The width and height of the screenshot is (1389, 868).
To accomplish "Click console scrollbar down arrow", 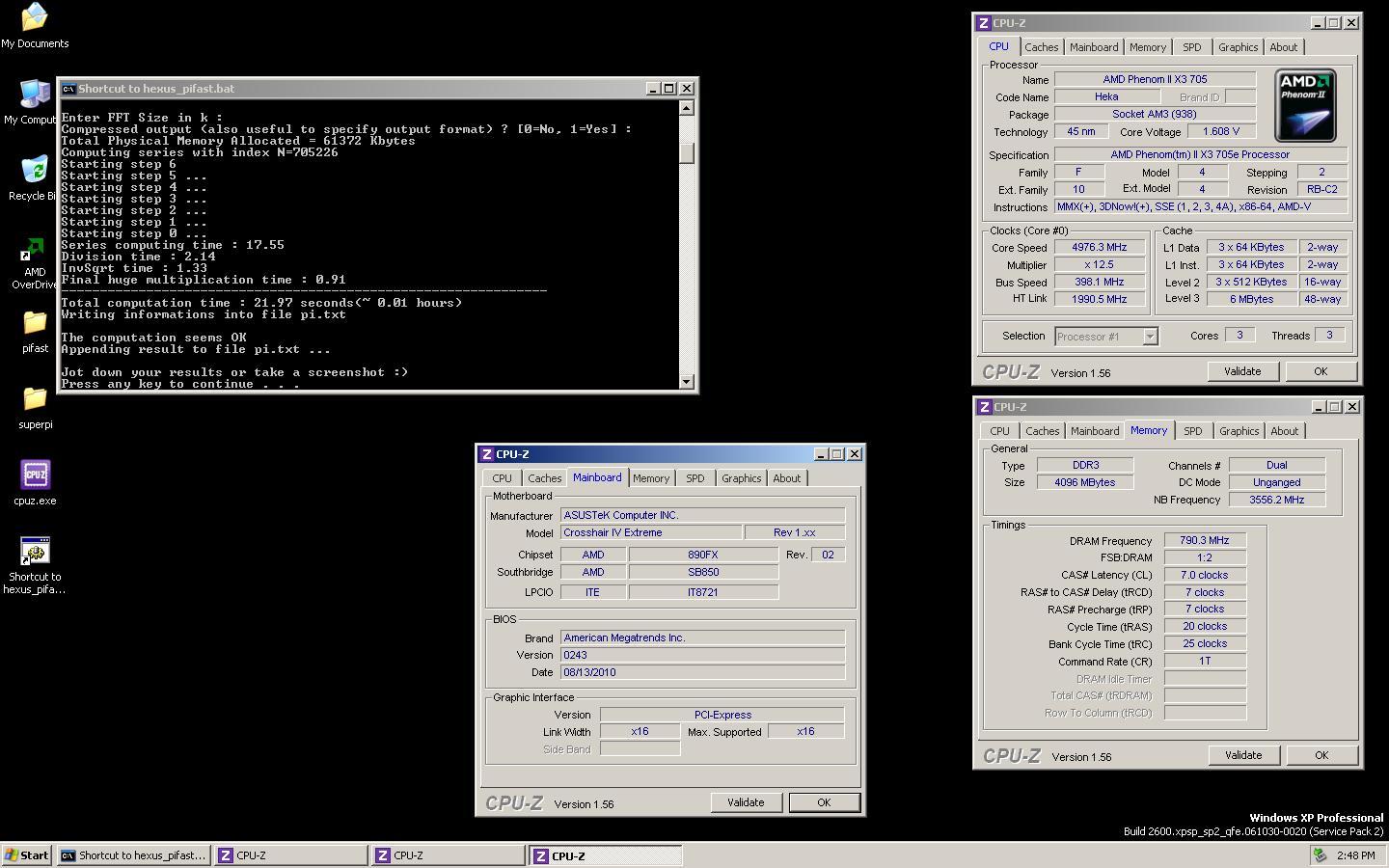I will (687, 382).
